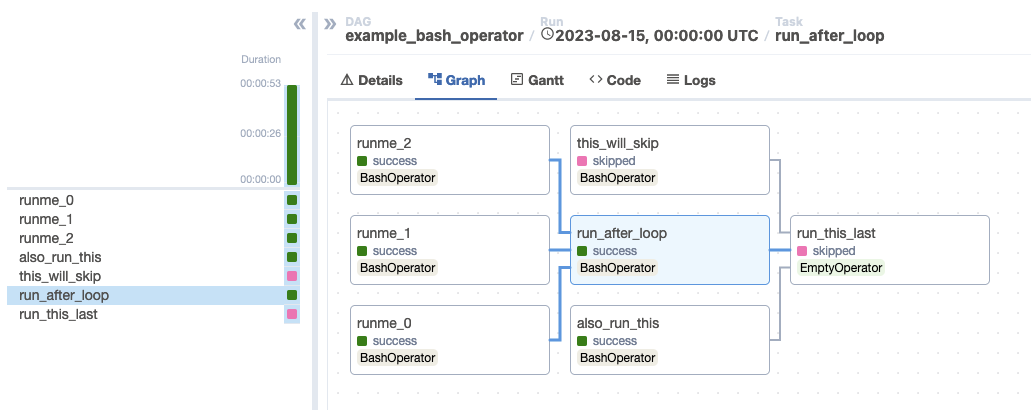Collapse the grid panel with double-chevron left
Screen dimensions: 1031x410
[x=299, y=24]
